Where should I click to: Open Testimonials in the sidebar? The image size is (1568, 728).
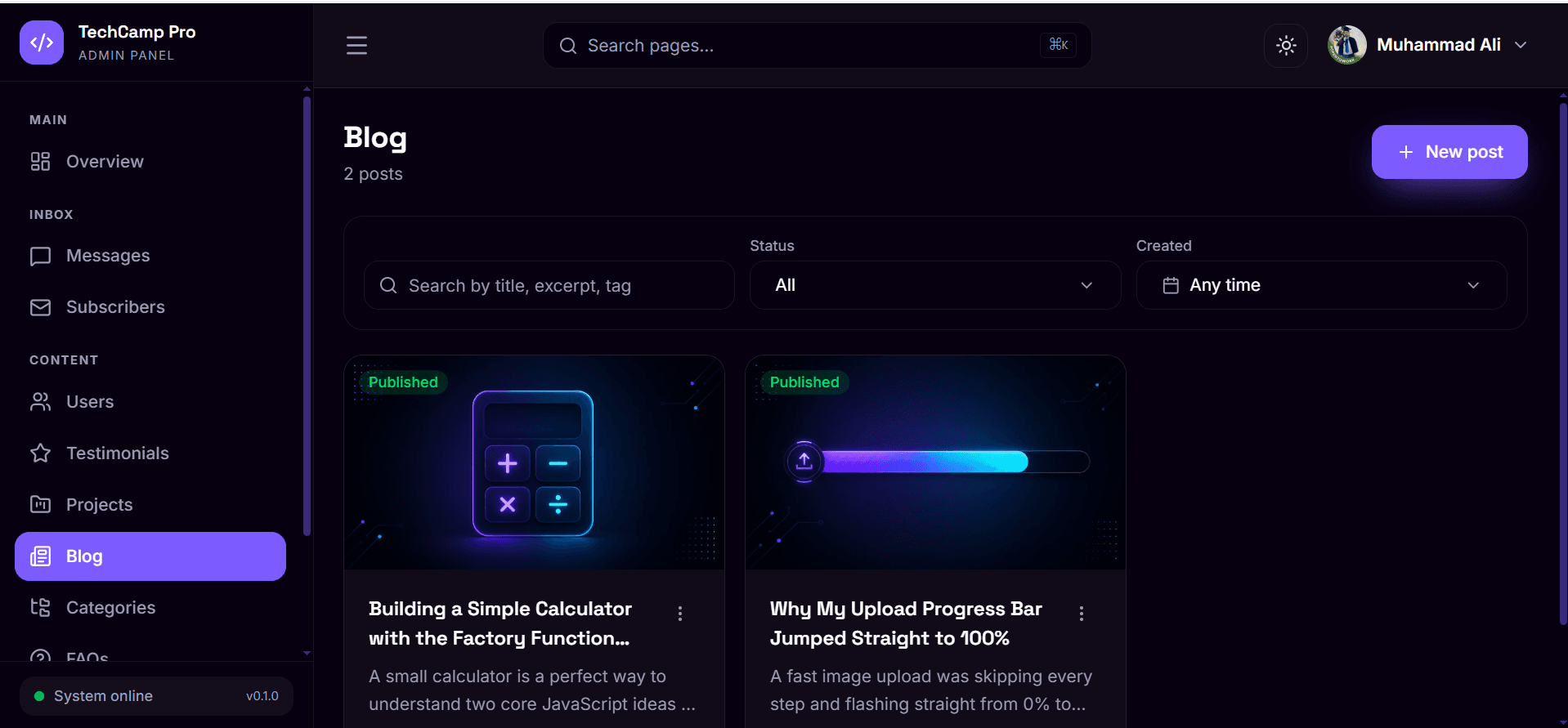pos(150,453)
